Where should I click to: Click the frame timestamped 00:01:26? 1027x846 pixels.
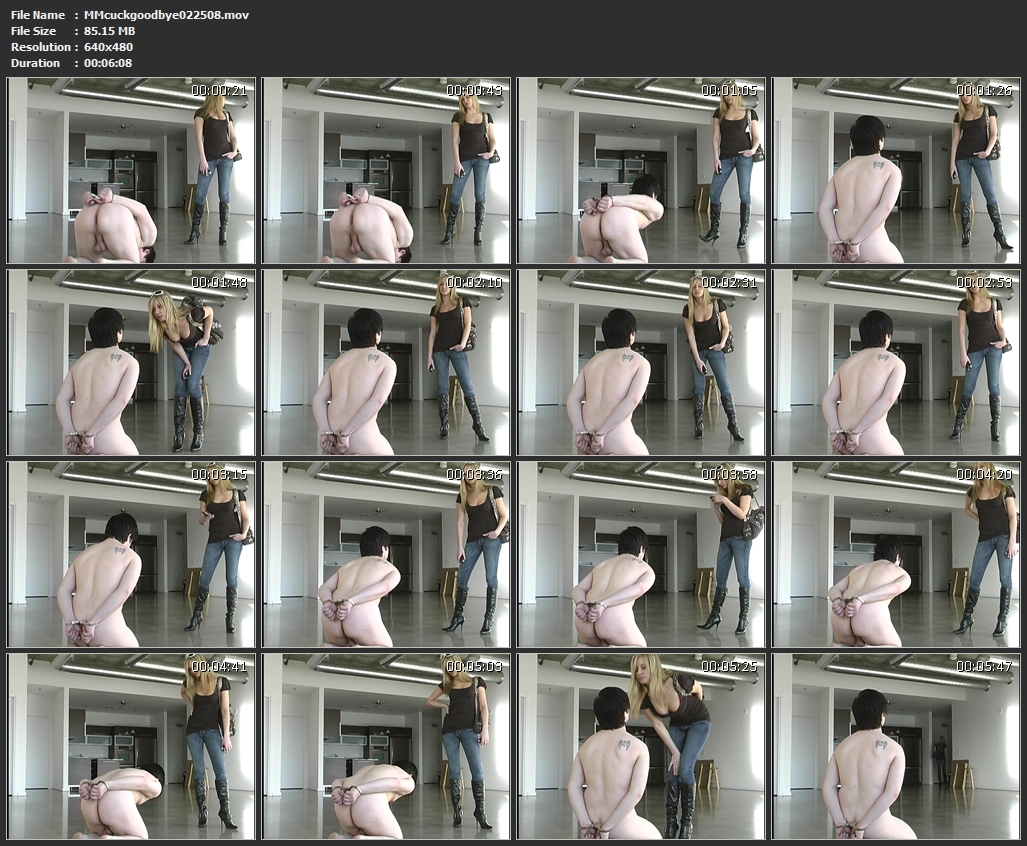pyautogui.click(x=897, y=171)
